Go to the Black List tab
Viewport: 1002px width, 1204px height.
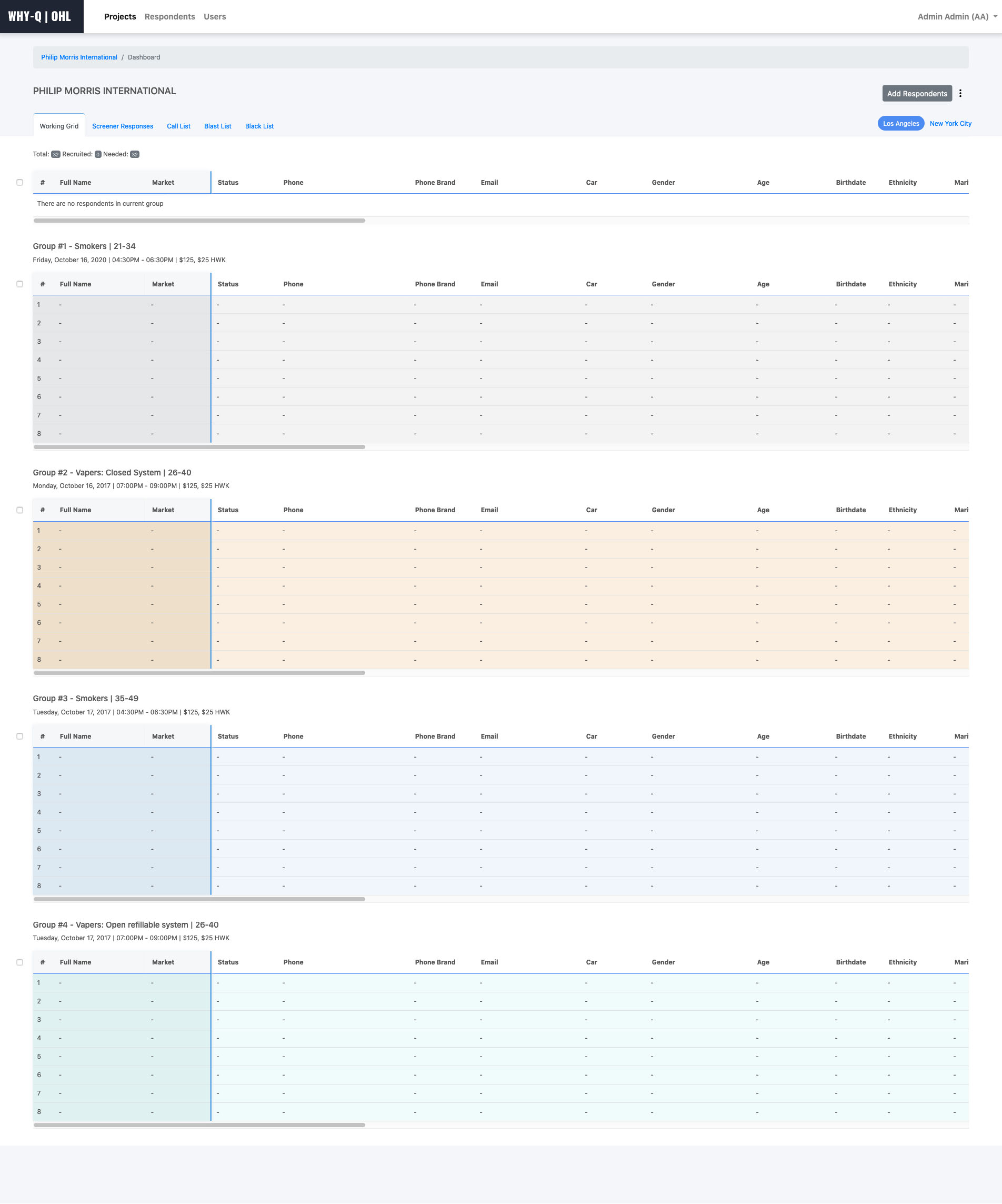point(259,126)
